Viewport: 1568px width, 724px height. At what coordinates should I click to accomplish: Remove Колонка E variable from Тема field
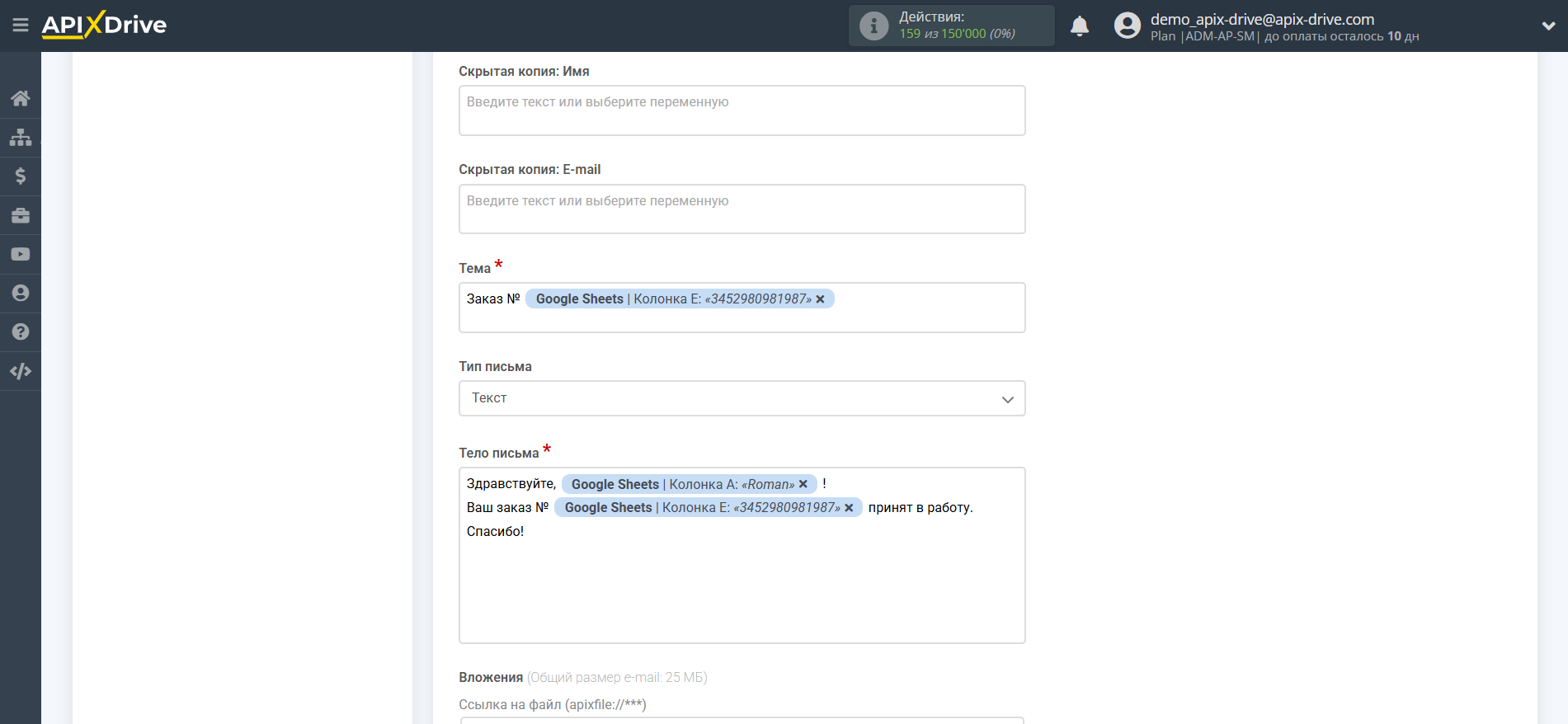pyautogui.click(x=820, y=299)
